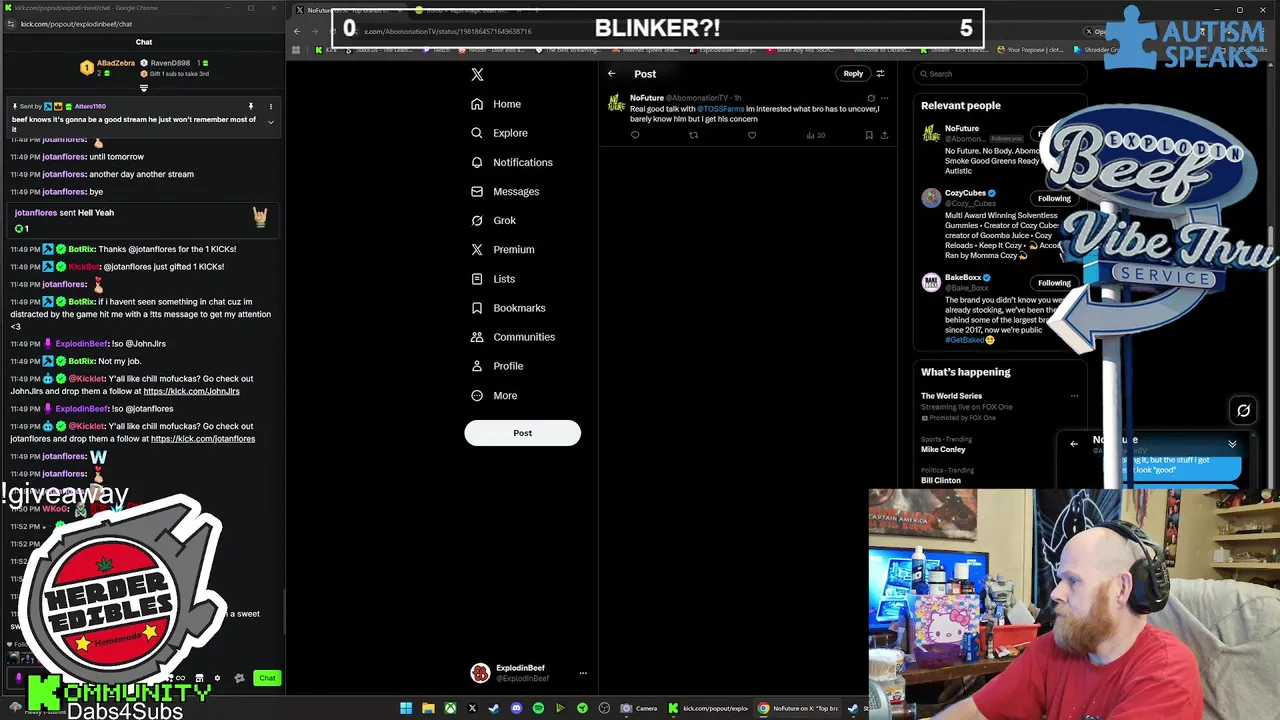Open BakeBoxx profile in Relevant people
The image size is (1280, 720).
[963, 278]
